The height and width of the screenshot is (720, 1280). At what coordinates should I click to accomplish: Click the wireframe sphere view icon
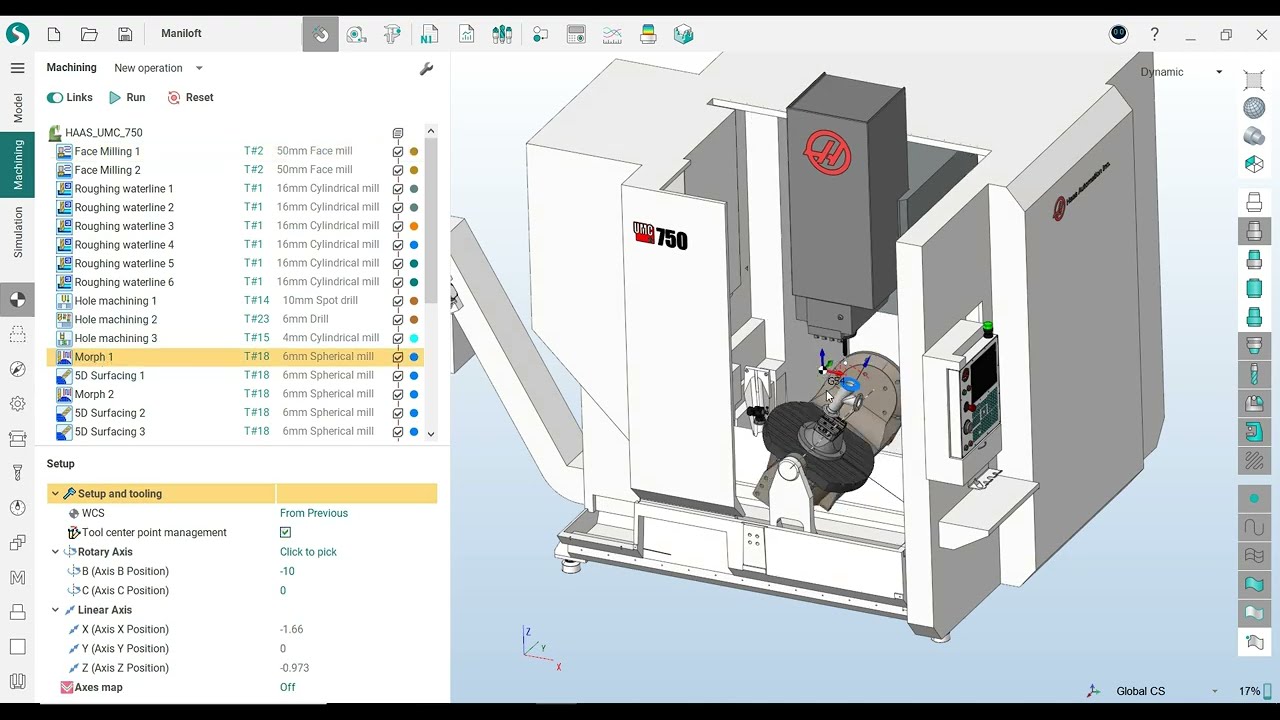pos(1254,108)
